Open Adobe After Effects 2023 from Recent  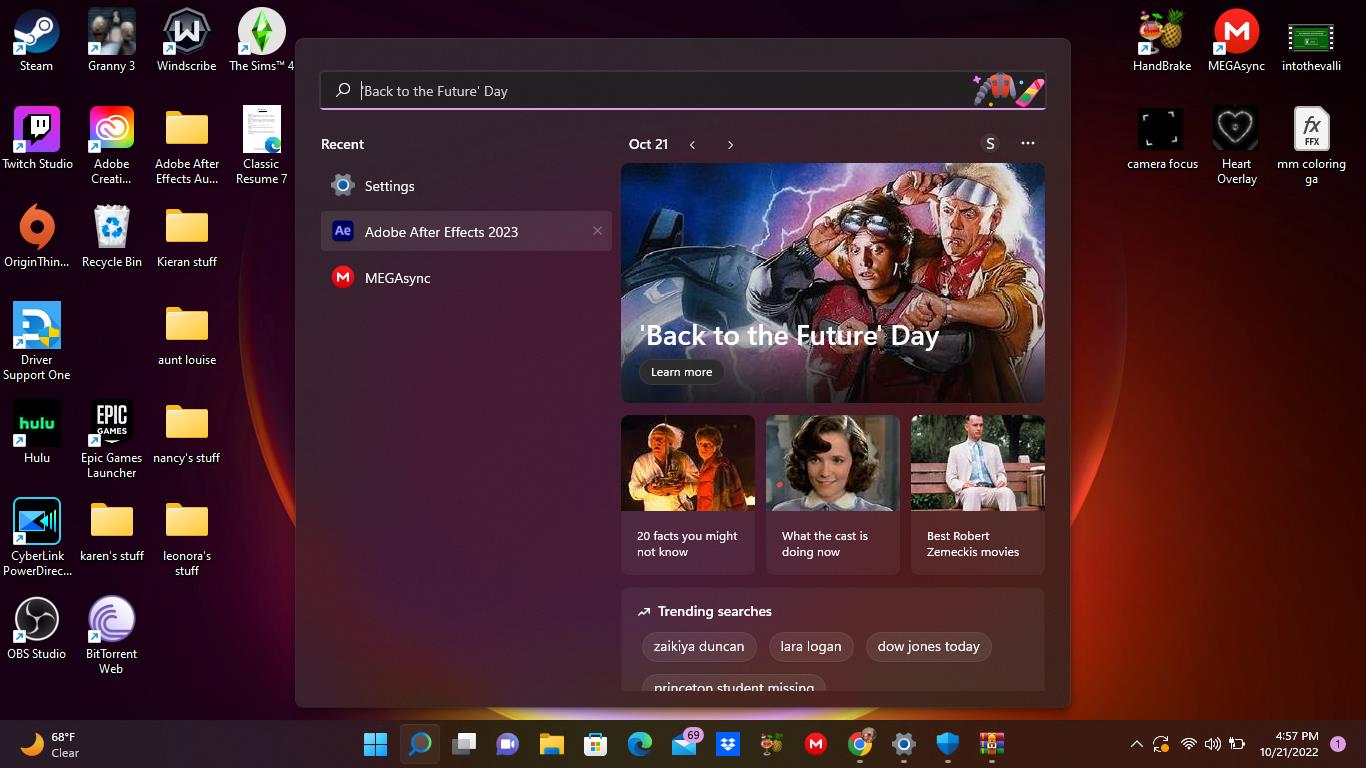(x=441, y=232)
